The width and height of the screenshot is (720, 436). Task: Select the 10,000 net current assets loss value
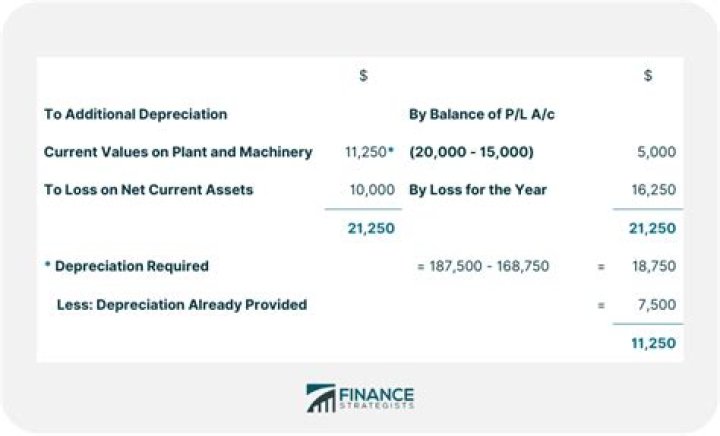(x=372, y=190)
